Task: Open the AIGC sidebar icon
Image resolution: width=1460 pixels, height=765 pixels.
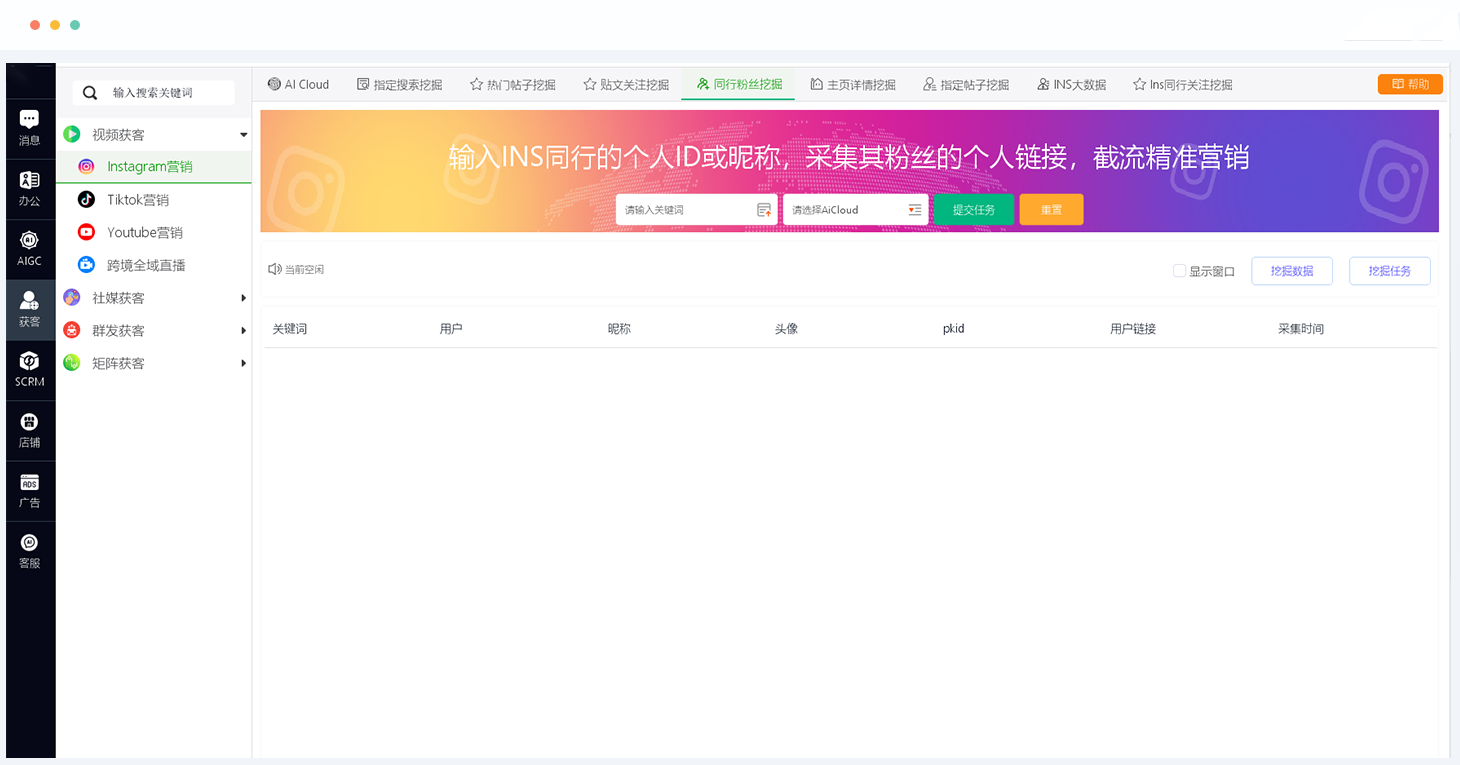Action: pos(30,248)
